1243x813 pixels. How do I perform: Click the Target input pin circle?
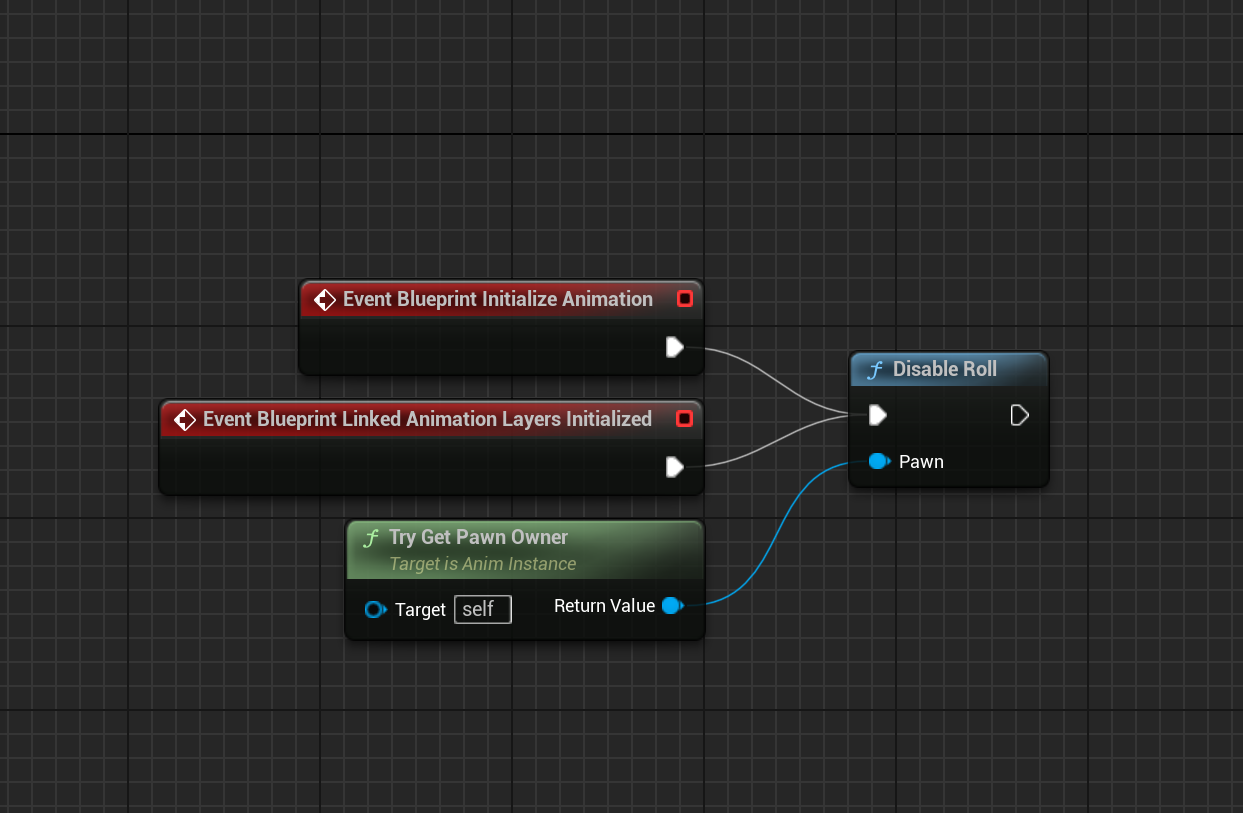tap(375, 609)
